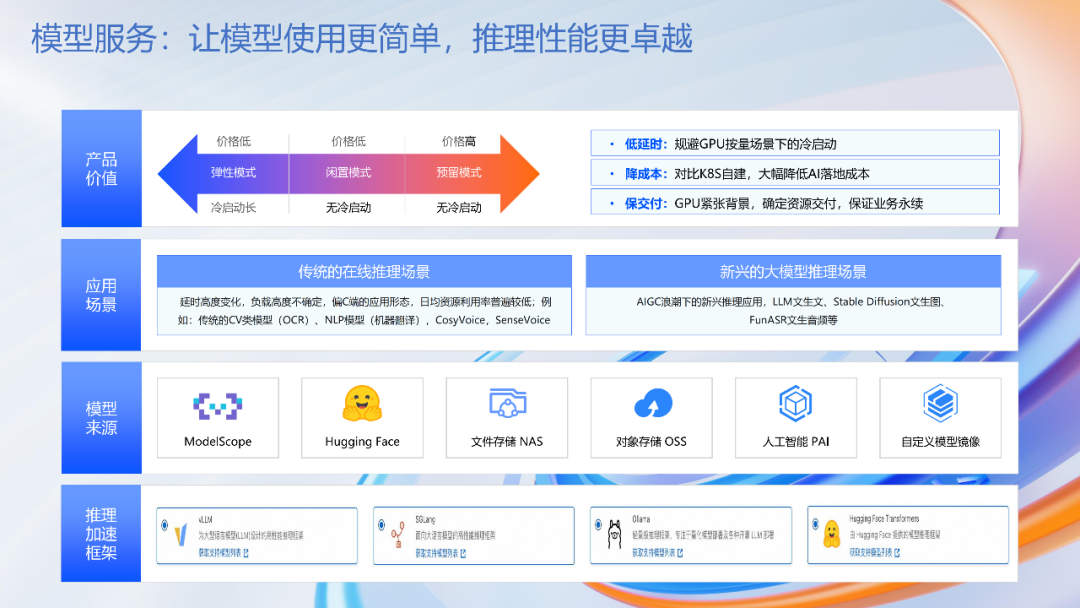Click the Ollama llama icon

(614, 534)
